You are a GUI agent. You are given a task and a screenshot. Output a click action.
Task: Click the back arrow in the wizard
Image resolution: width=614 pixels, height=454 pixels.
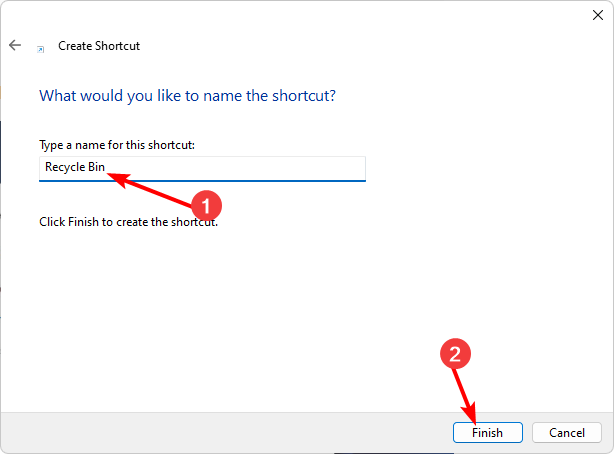point(15,45)
